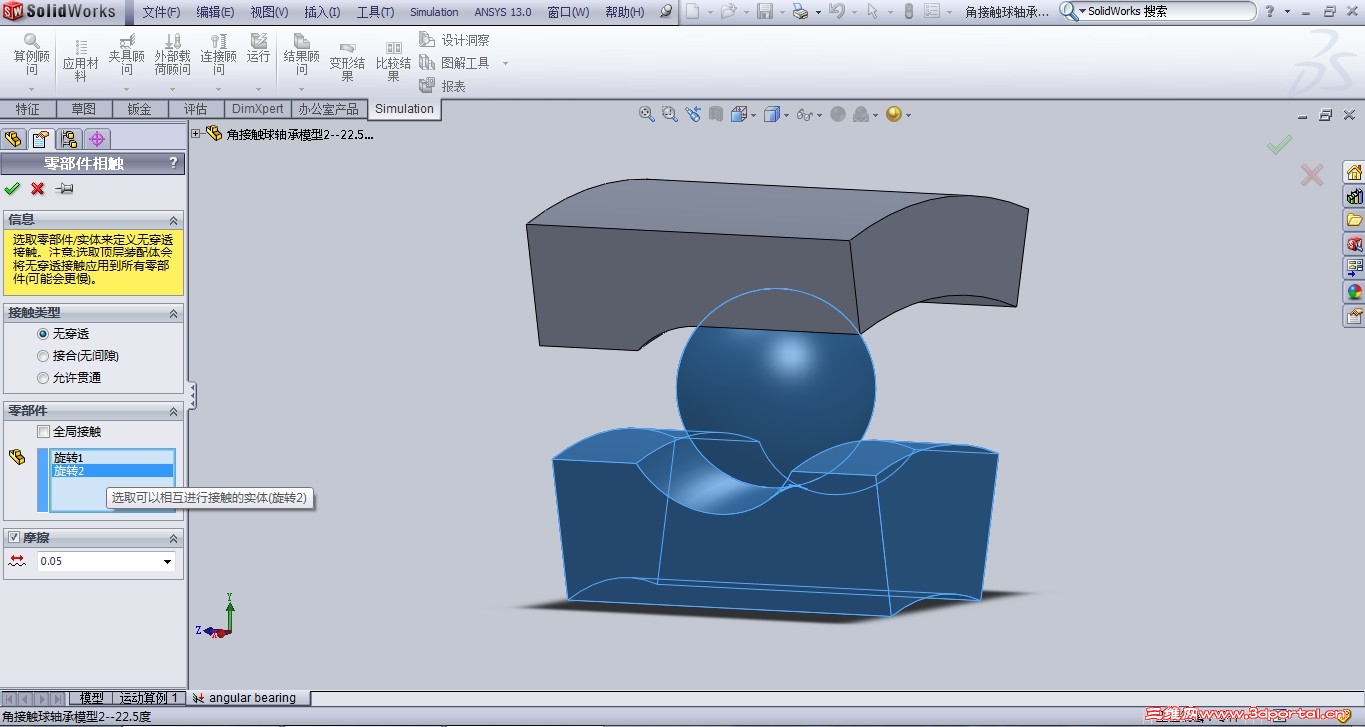This screenshot has width=1365, height=727.
Task: Click the SolidWorks Resources home icon
Action: click(1354, 172)
